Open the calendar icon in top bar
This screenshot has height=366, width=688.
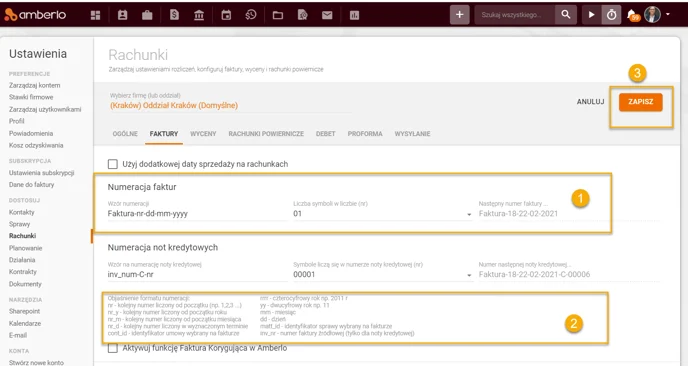point(226,15)
